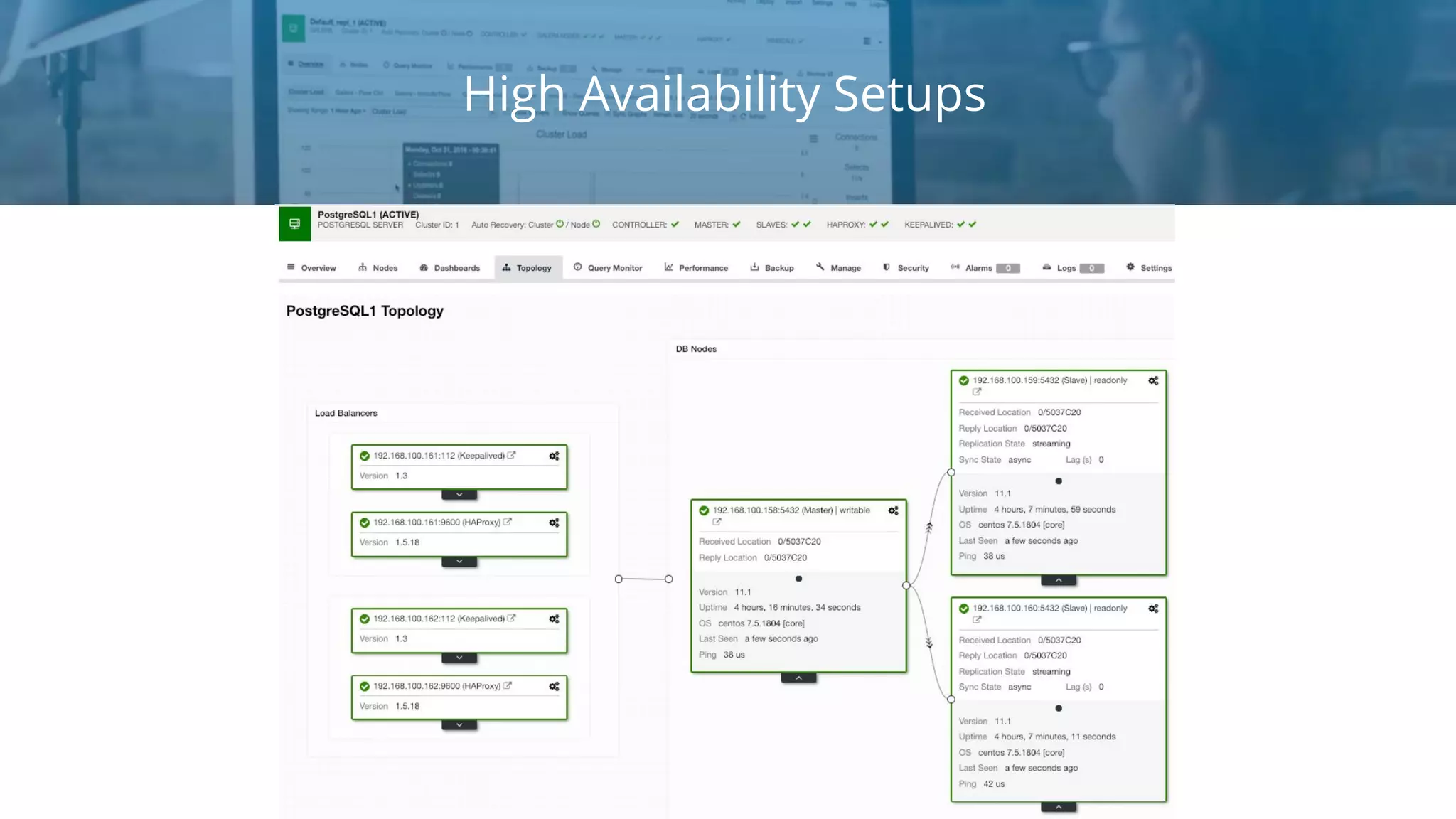Open gear menu for 192.168.100.161:112 Keepalived

554,456
